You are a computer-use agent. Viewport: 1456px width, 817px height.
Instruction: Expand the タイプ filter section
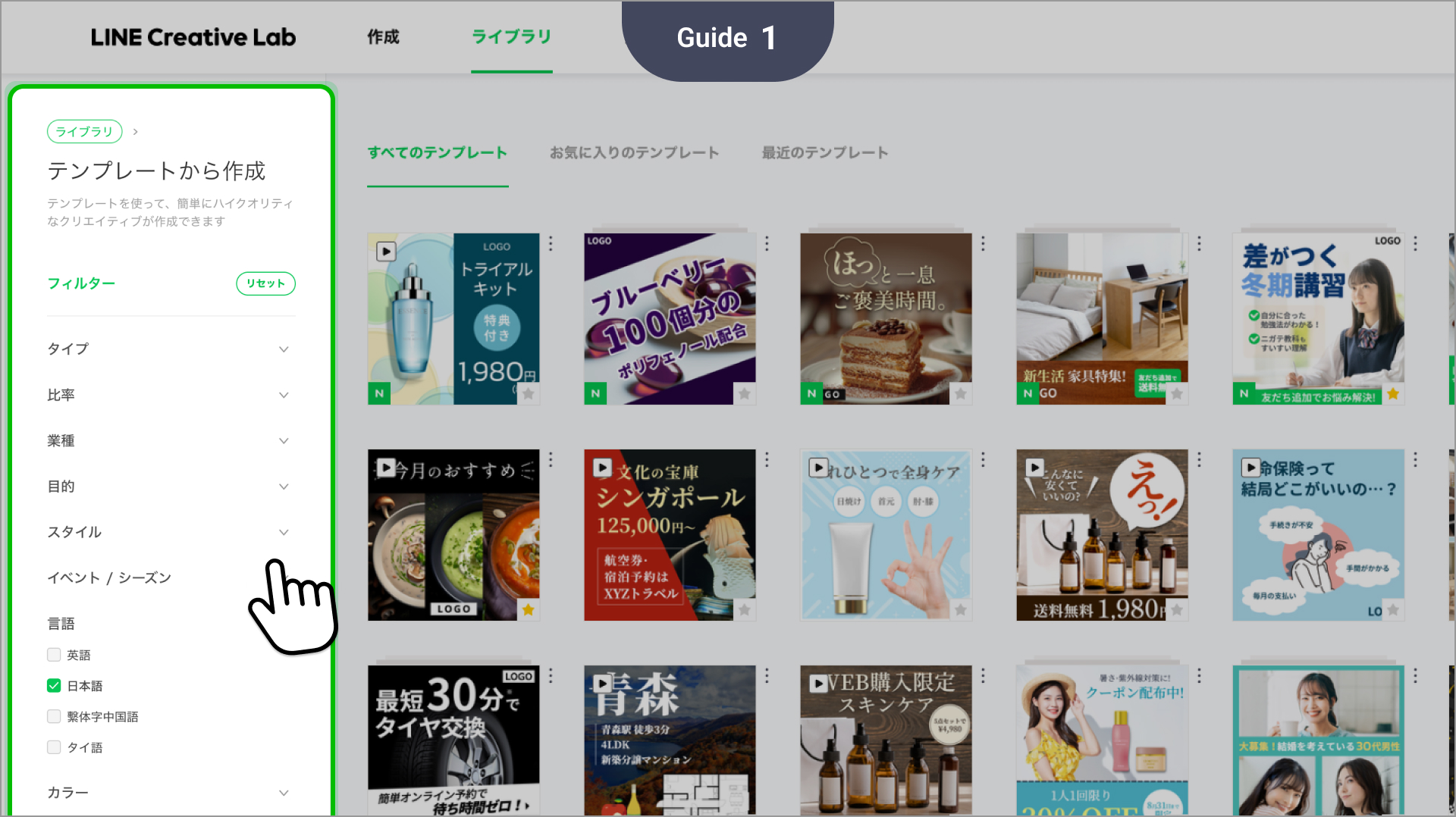point(284,349)
